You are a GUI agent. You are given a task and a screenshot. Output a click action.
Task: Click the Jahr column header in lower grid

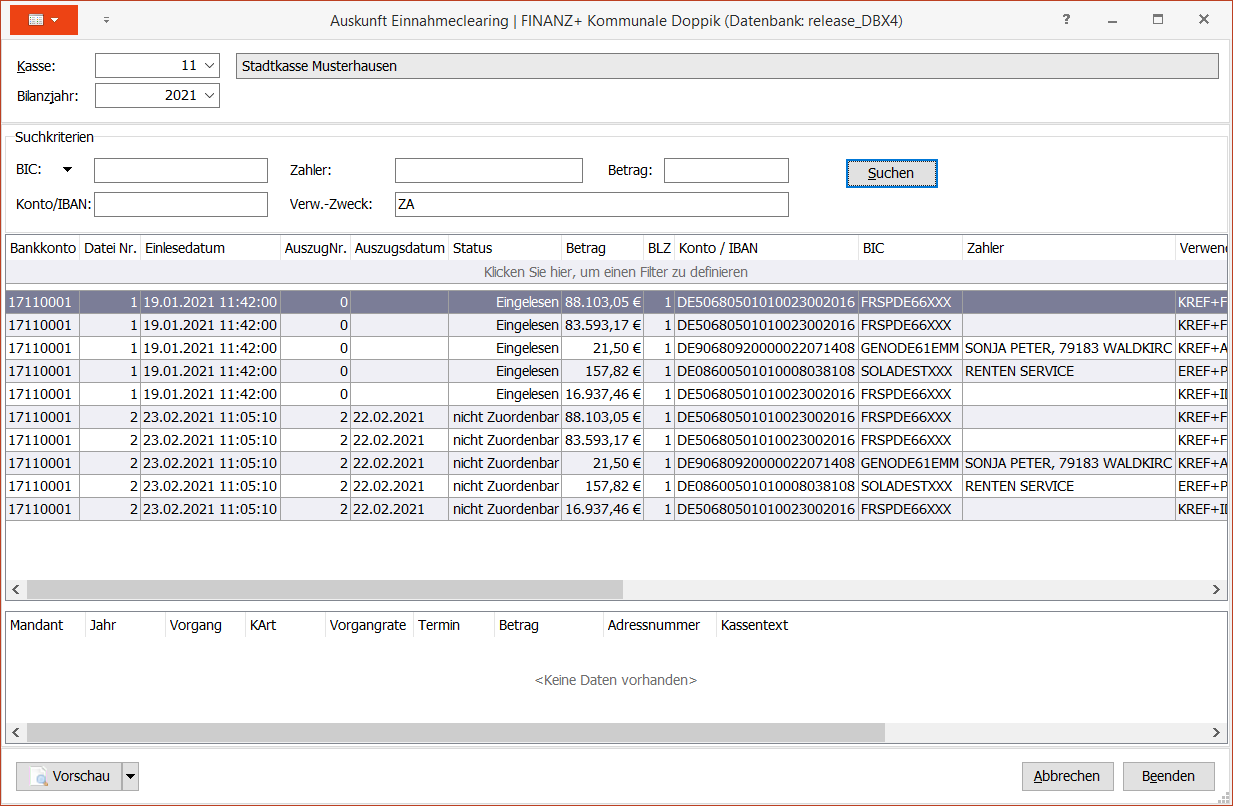tap(126, 625)
